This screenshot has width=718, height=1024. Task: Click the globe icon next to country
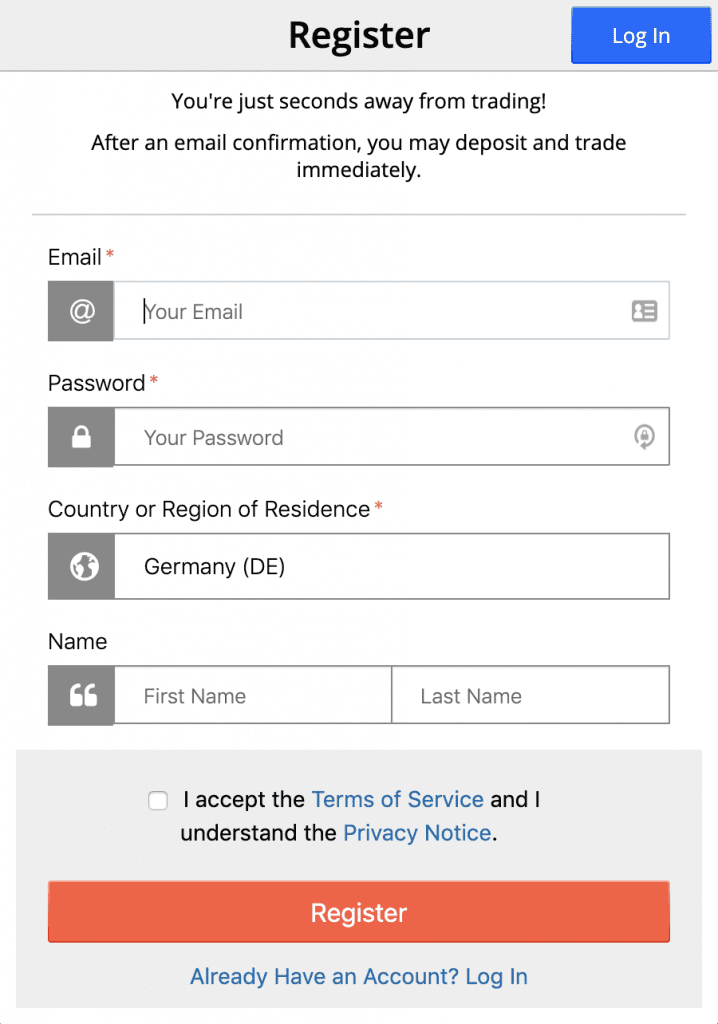point(82,567)
